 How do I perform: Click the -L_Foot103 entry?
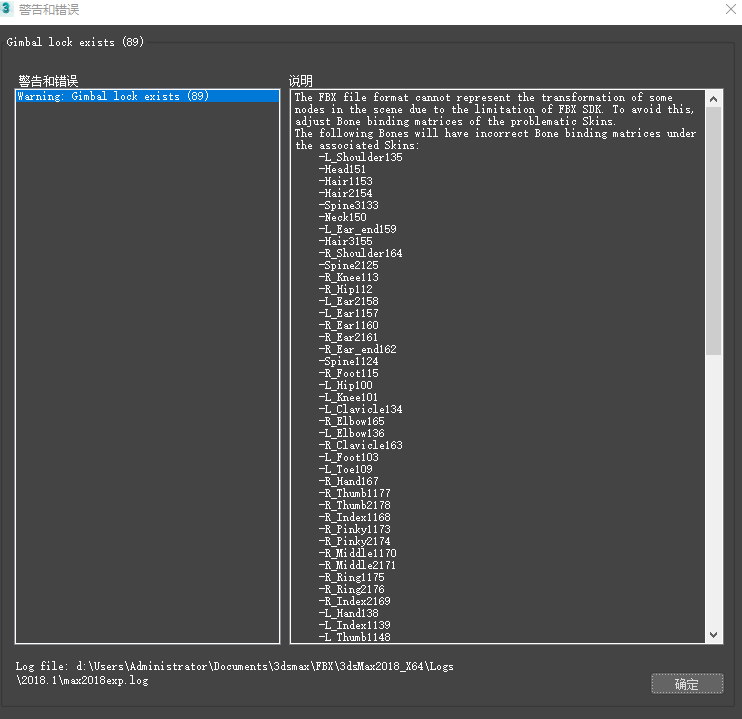(349, 457)
